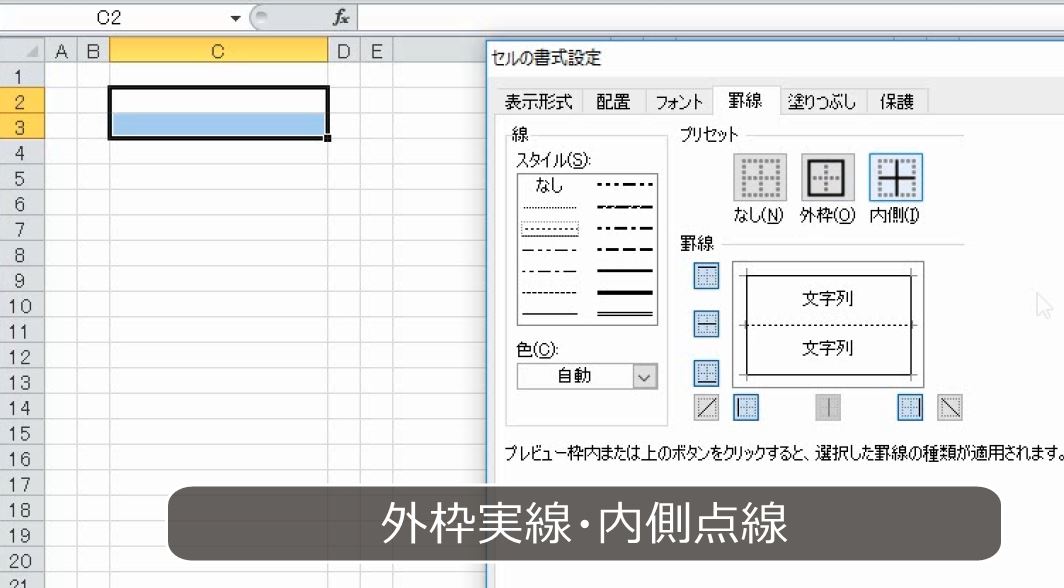Select row 2 header

pyautogui.click(x=20, y=102)
